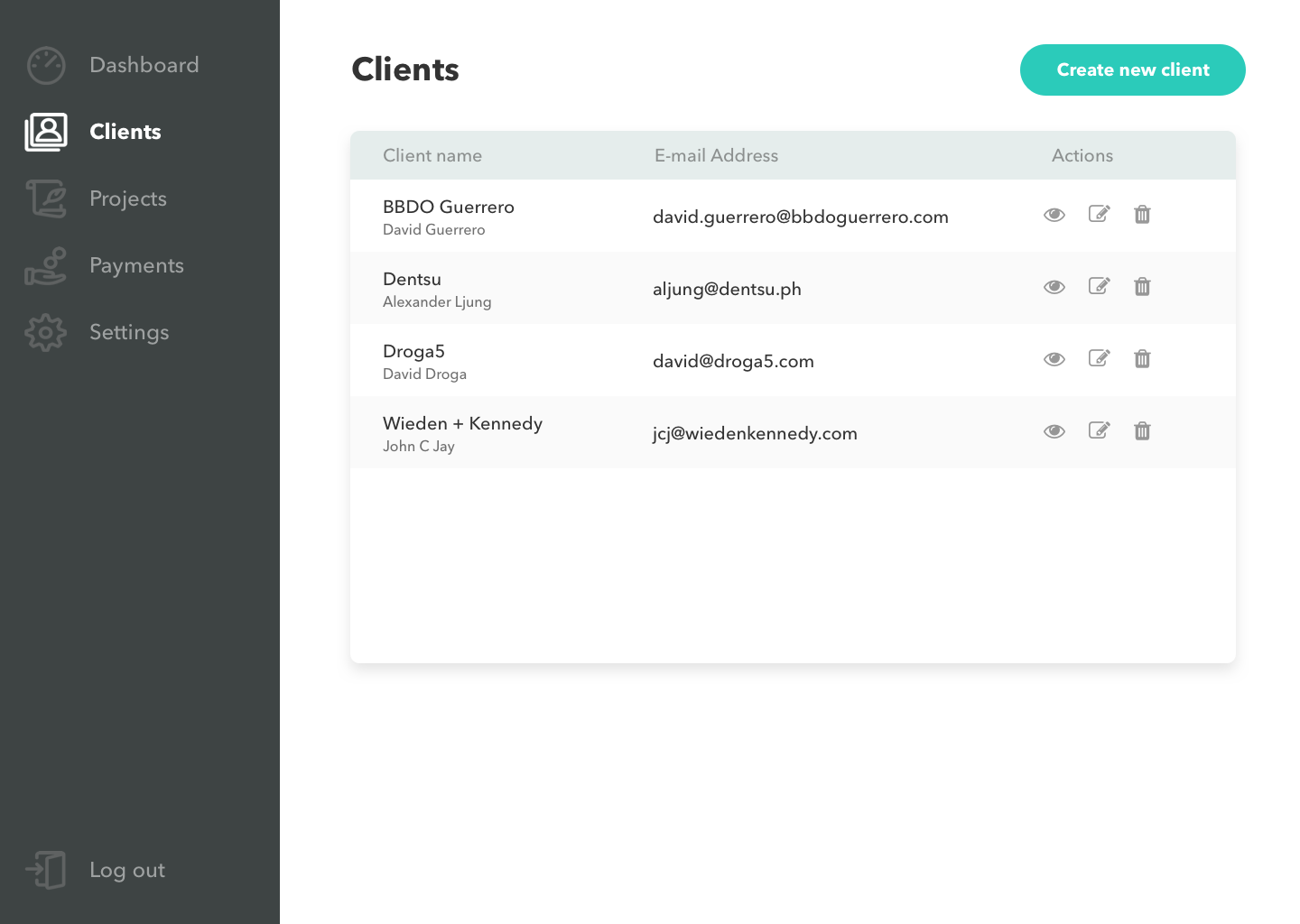This screenshot has height=924, width=1300.
Task: Click the Client name column header
Action: (432, 155)
